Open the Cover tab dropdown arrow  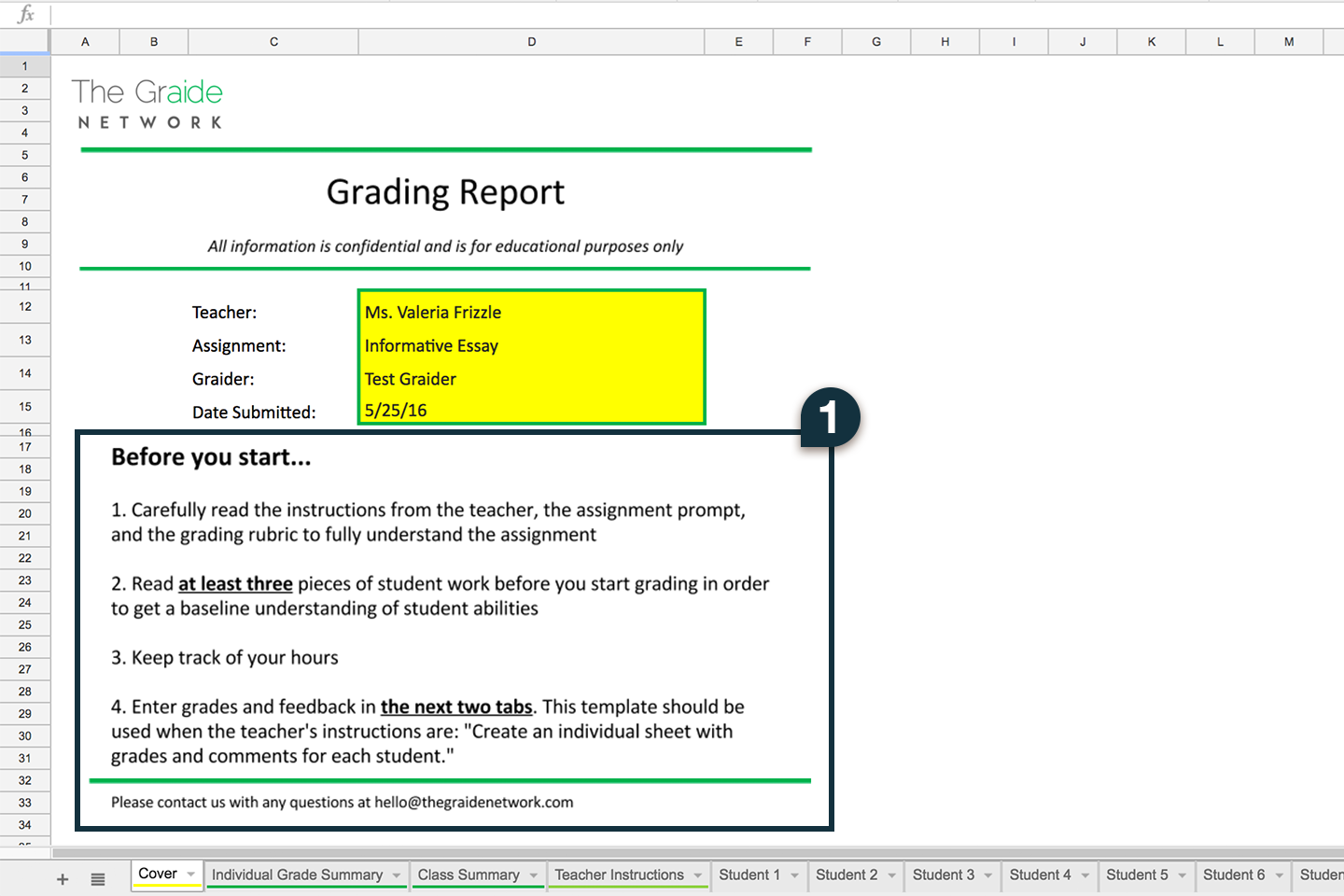point(191,875)
